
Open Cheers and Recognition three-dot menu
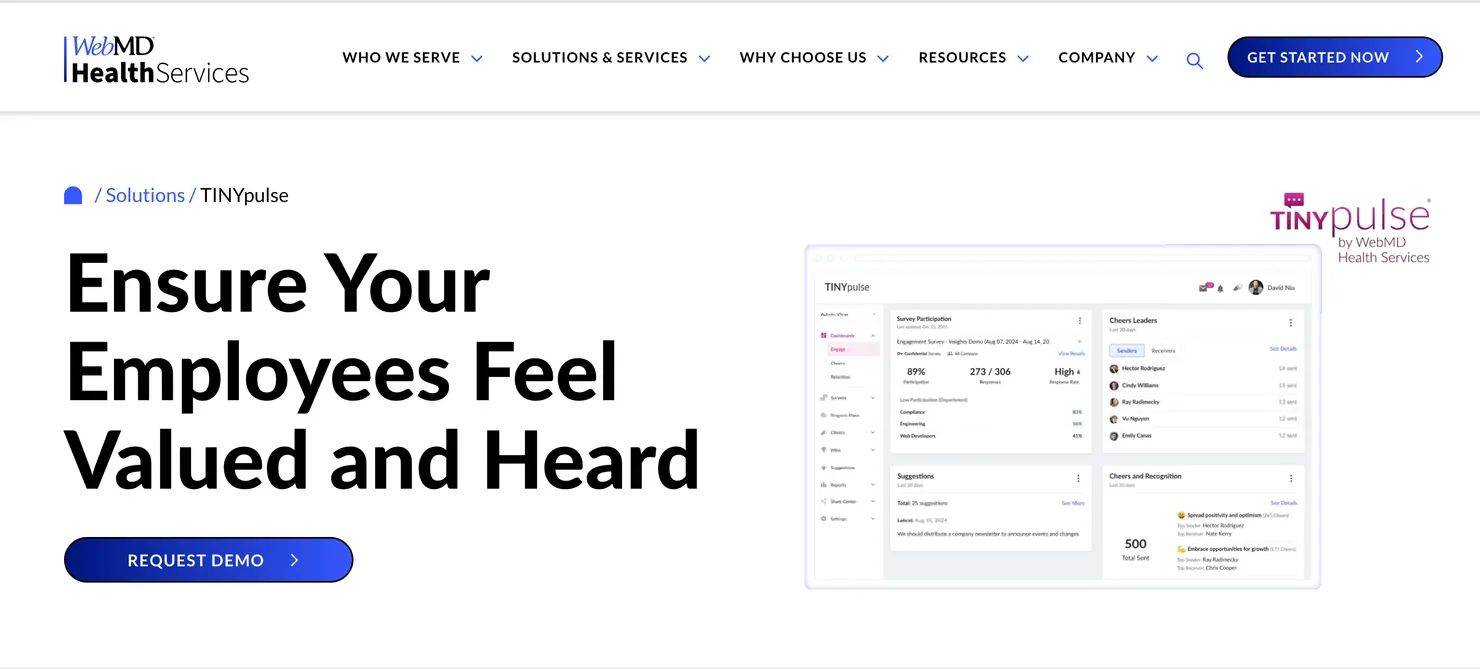pos(1291,478)
